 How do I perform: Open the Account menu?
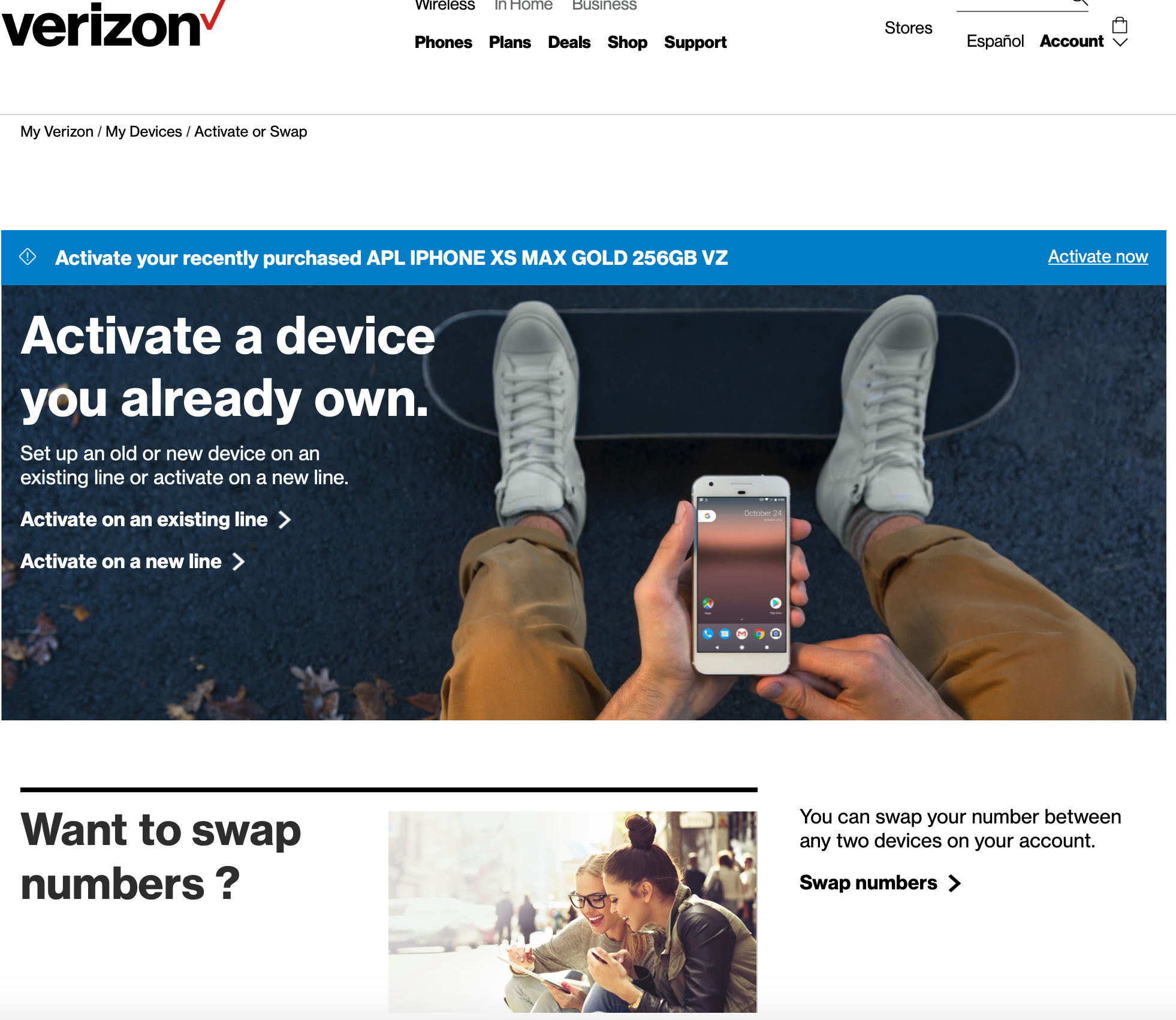pos(1072,41)
